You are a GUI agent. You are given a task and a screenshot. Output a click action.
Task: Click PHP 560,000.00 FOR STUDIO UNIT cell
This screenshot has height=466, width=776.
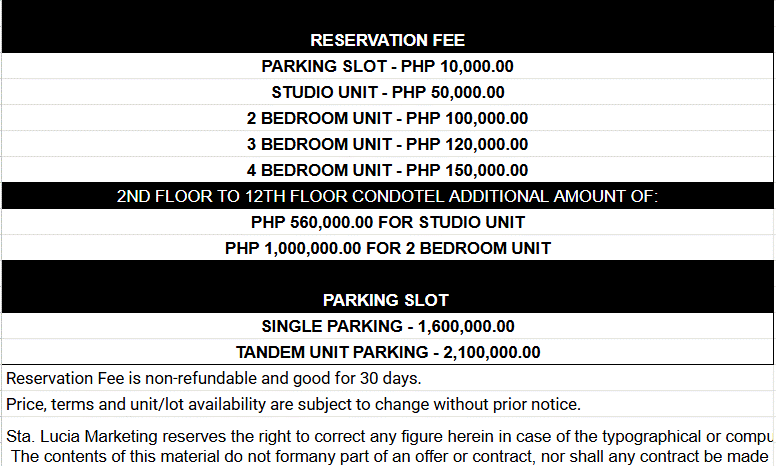click(x=387, y=222)
